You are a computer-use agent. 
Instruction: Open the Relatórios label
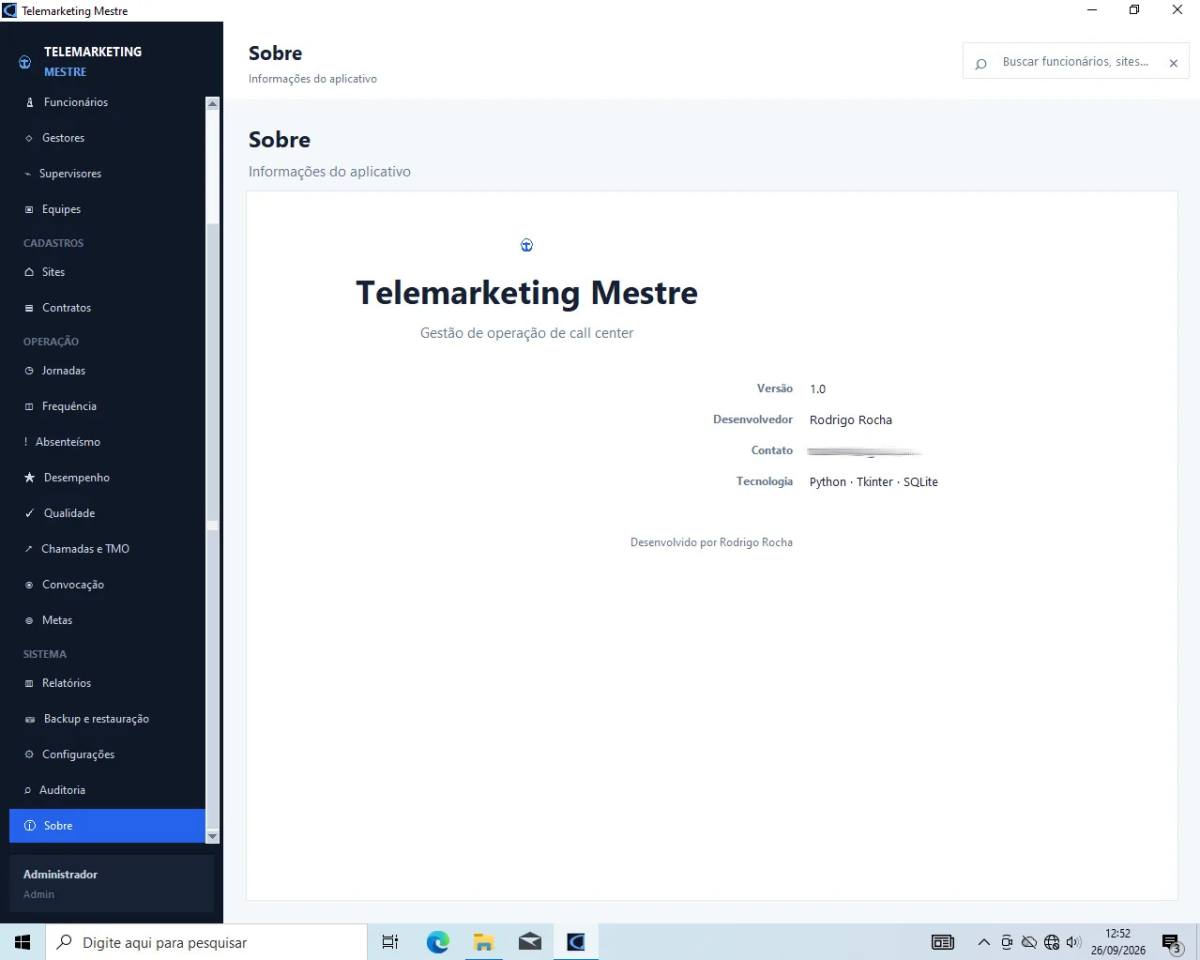66,684
